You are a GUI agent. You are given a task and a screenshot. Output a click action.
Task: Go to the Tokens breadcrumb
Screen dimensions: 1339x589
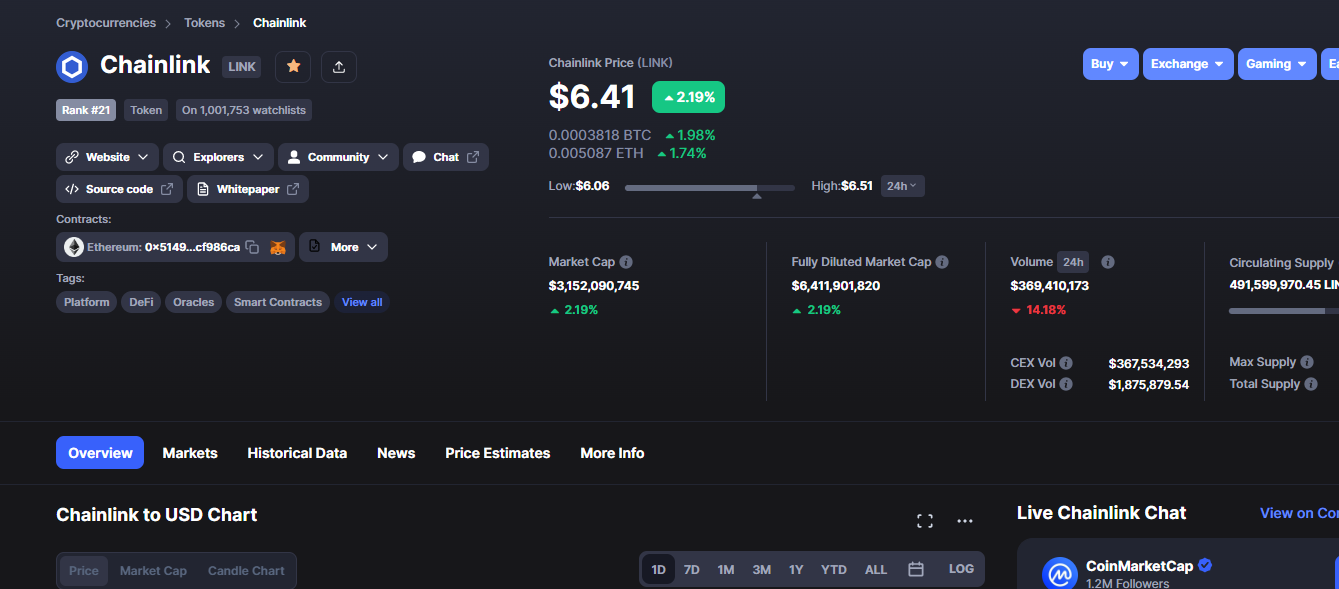click(x=204, y=22)
